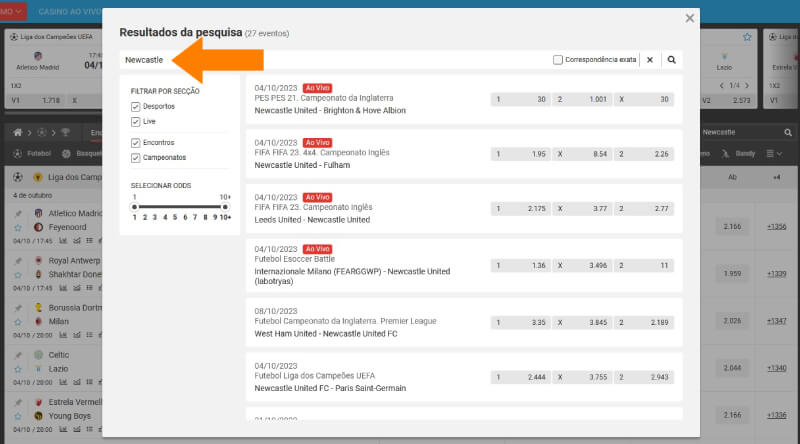Bet 2 at 2.189 on West Ham-Newcastle
Screen dimensions: 800x444
click(x=644, y=323)
